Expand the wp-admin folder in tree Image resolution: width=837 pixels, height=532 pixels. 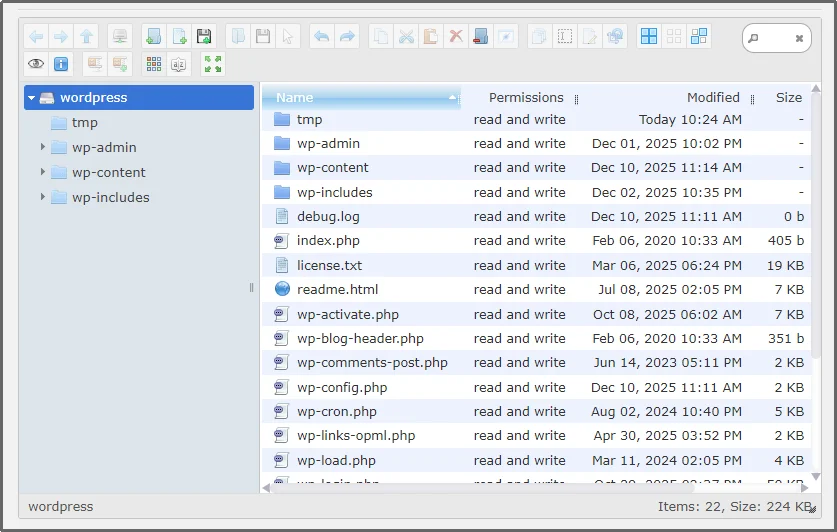pos(43,147)
